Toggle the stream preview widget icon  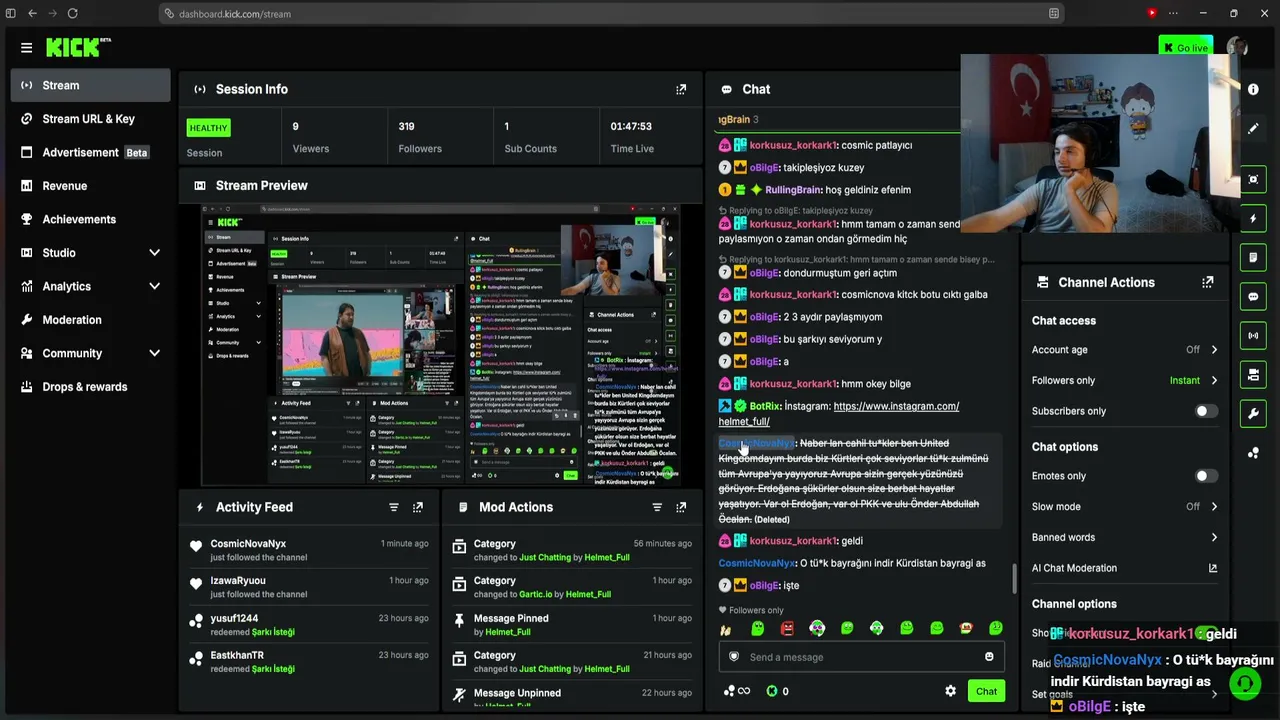click(1253, 179)
